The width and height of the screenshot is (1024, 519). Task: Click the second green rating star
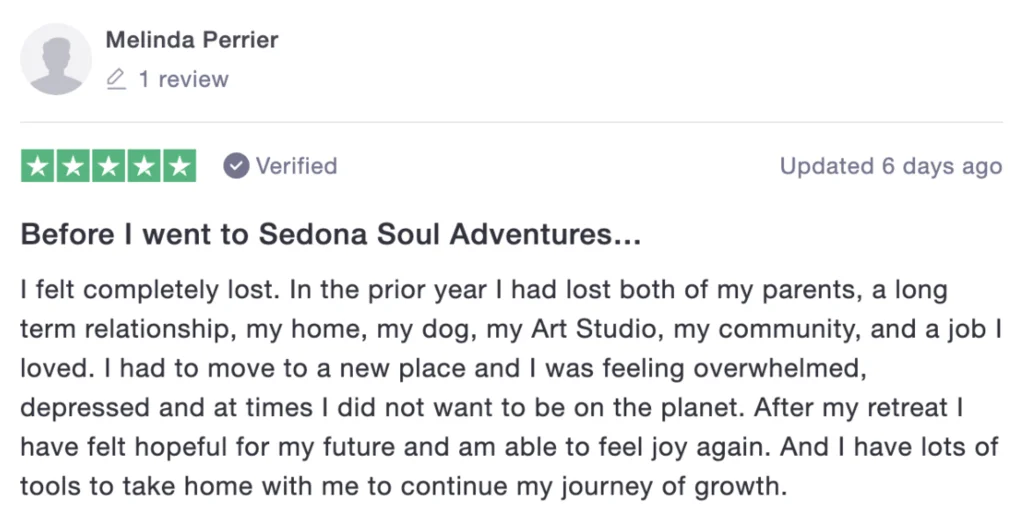tap(73, 166)
